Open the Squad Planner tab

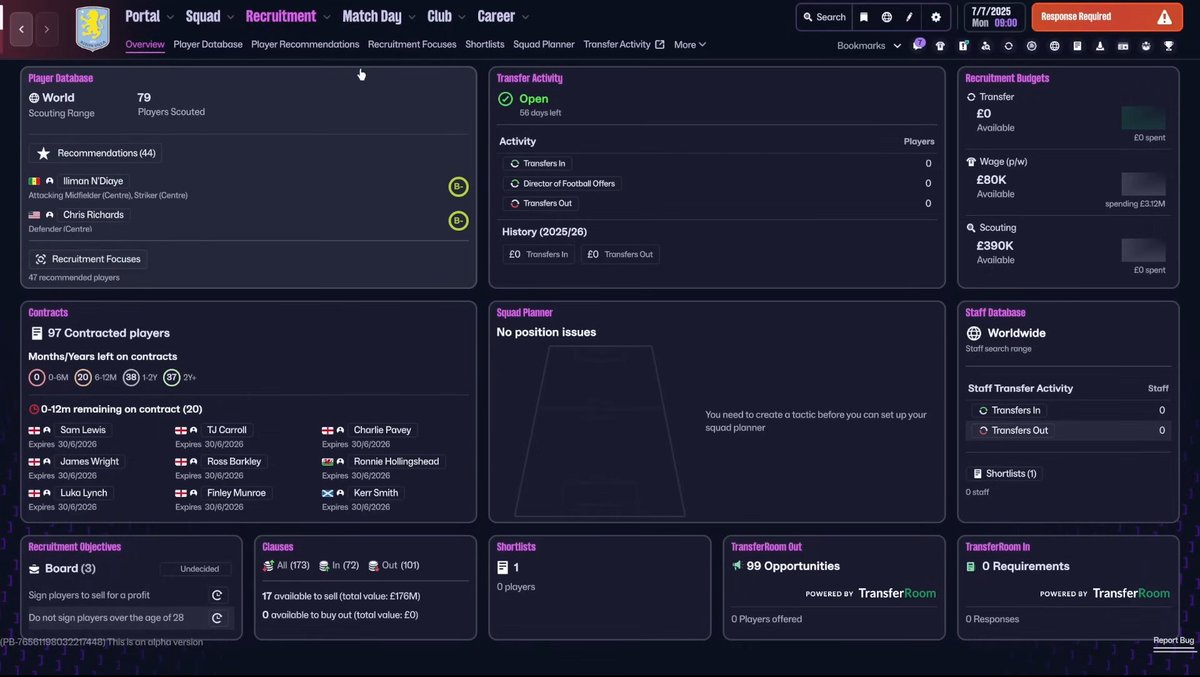tap(544, 45)
